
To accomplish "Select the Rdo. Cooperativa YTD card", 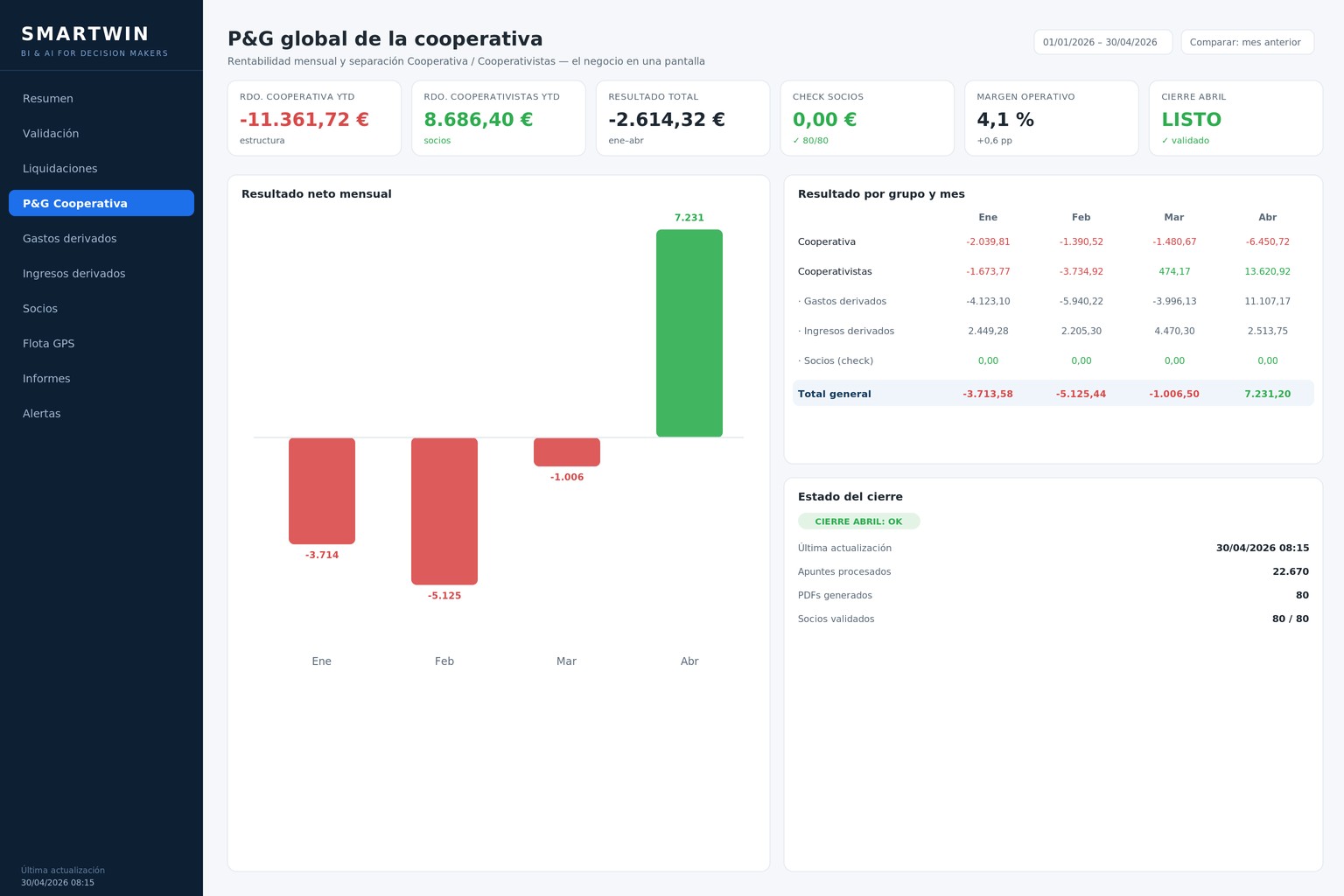I will [314, 118].
